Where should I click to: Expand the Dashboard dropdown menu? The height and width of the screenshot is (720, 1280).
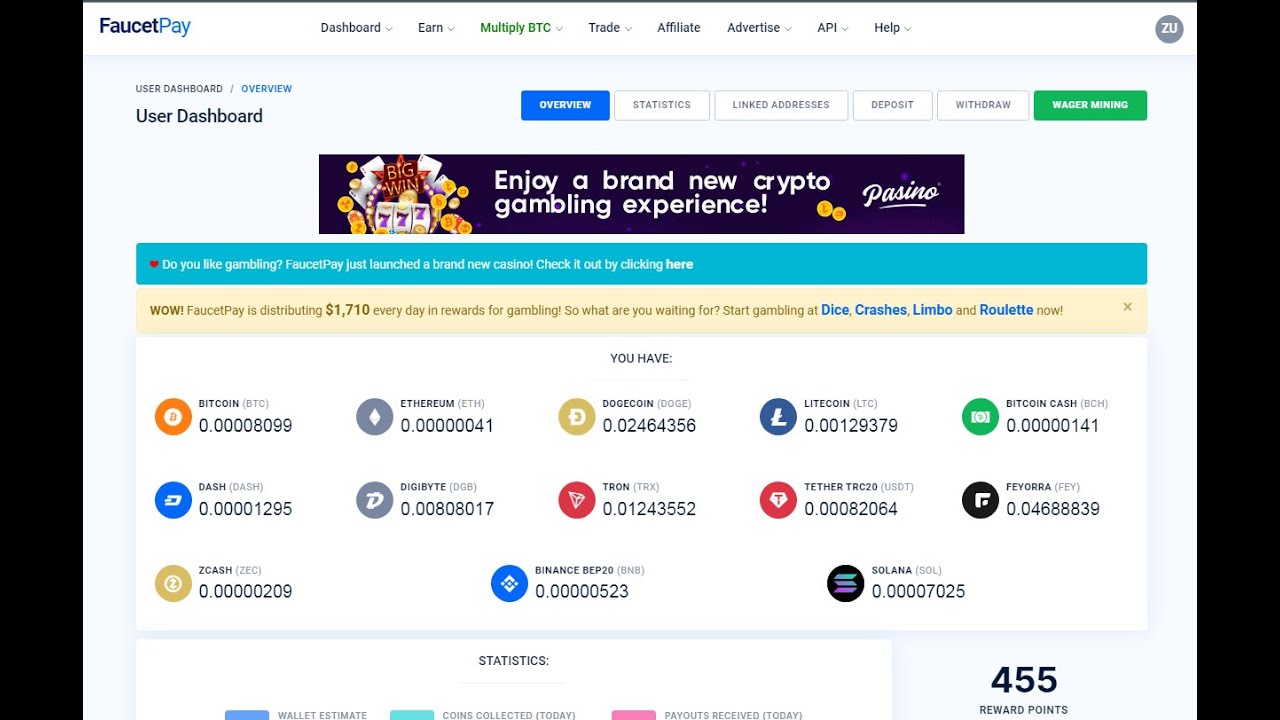click(x=356, y=28)
